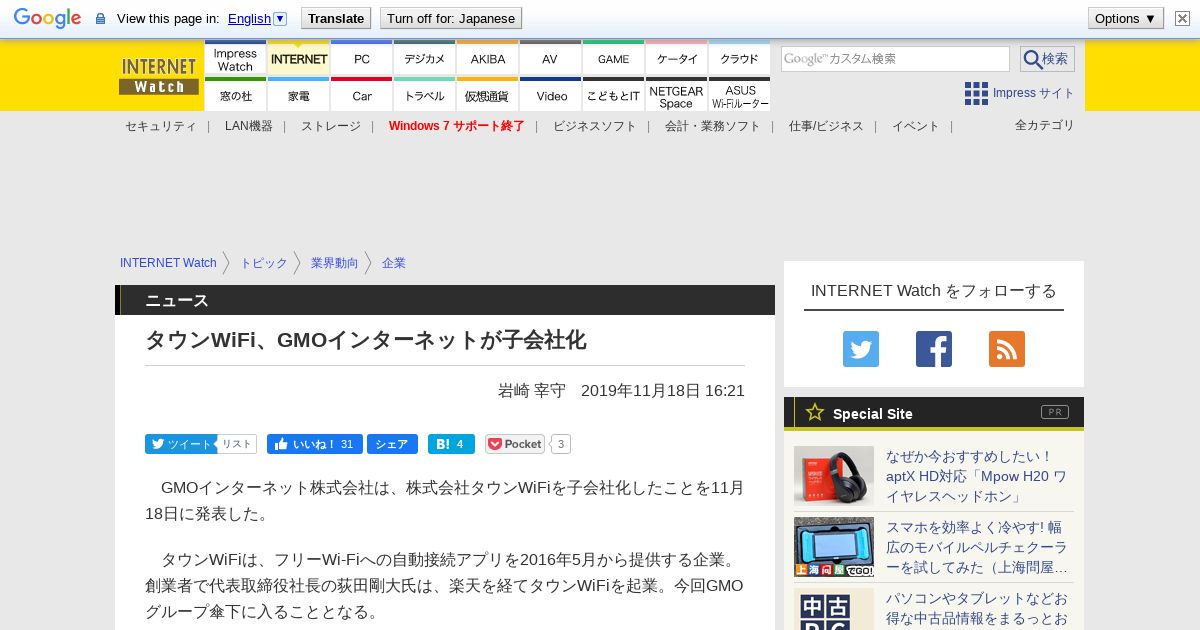
Task: Save article to Pocket
Action: tap(515, 444)
